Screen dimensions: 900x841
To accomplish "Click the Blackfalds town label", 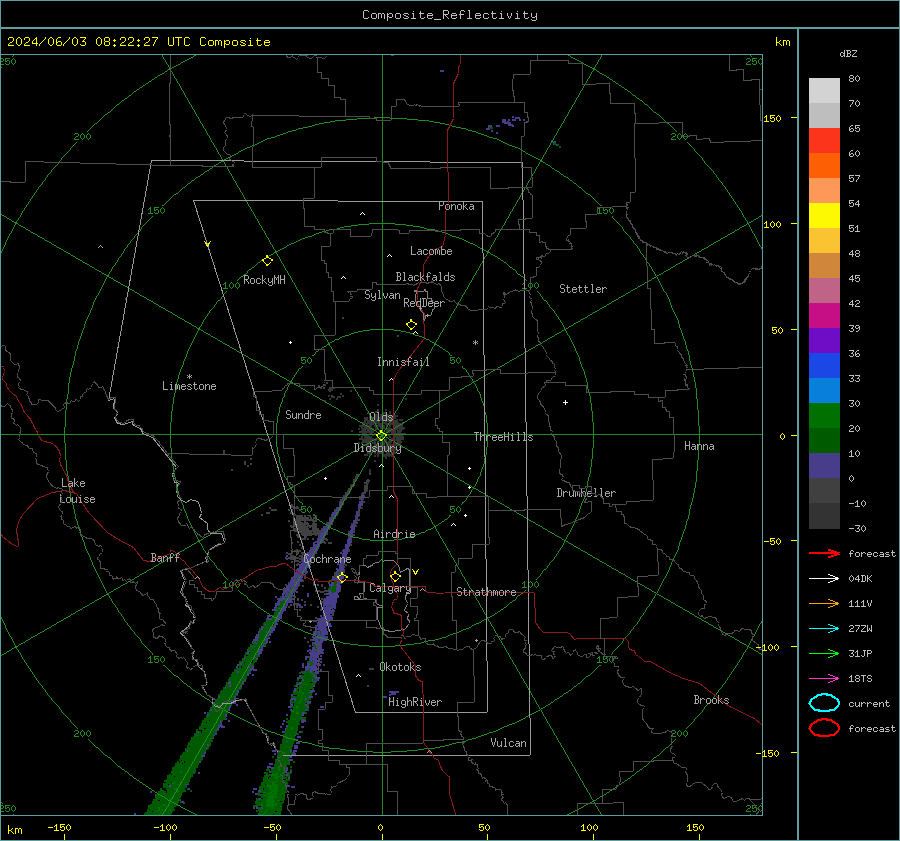I will tap(425, 277).
